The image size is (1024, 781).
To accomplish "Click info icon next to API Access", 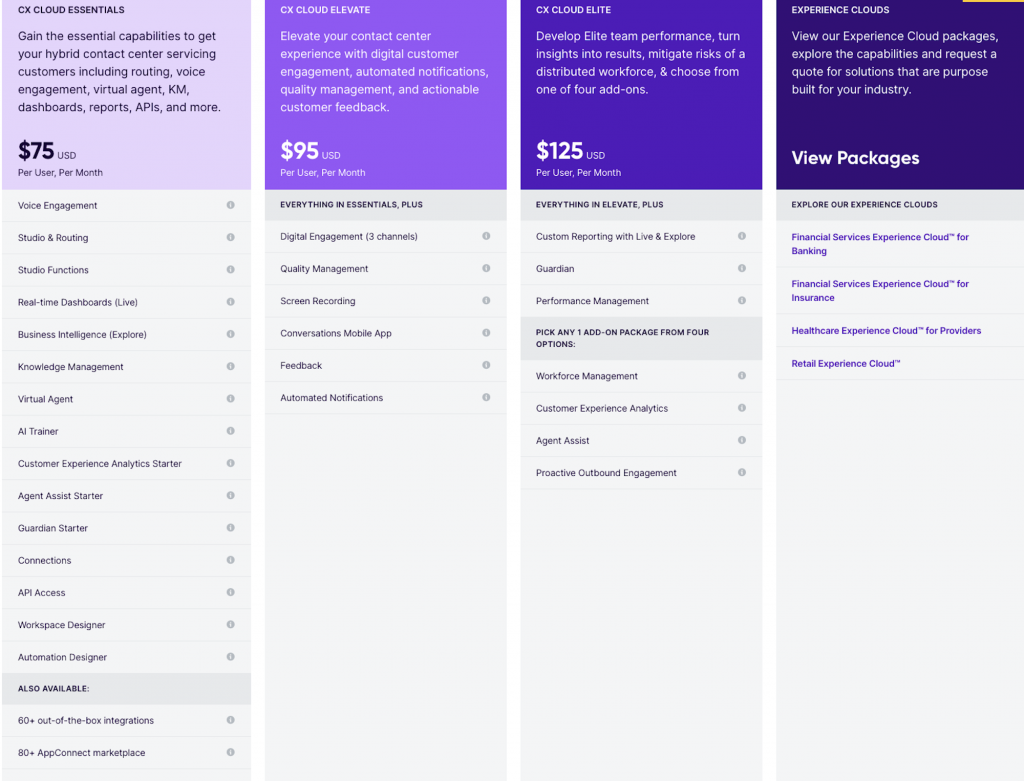I will click(230, 592).
